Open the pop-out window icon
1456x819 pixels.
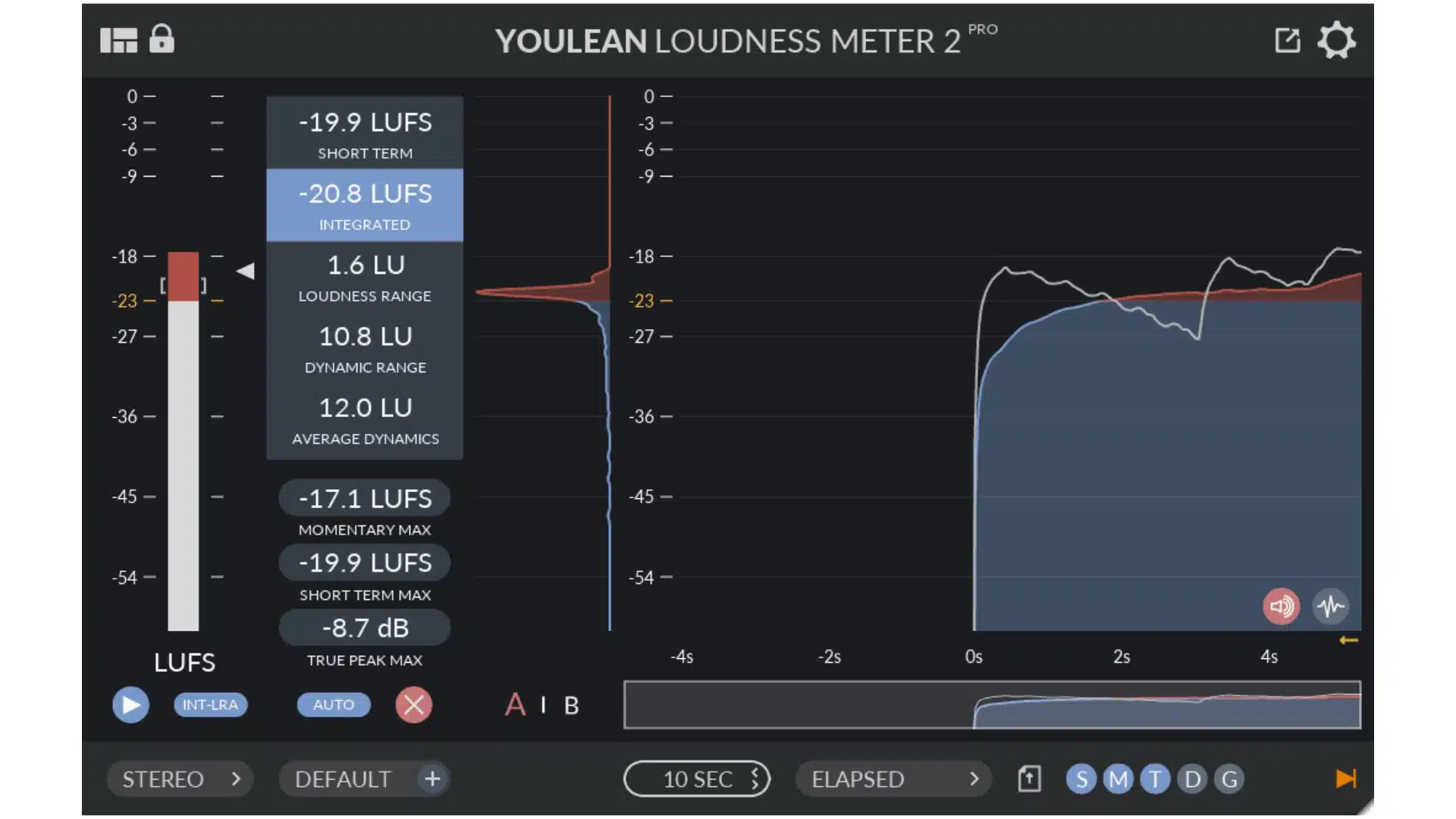[x=1287, y=40]
